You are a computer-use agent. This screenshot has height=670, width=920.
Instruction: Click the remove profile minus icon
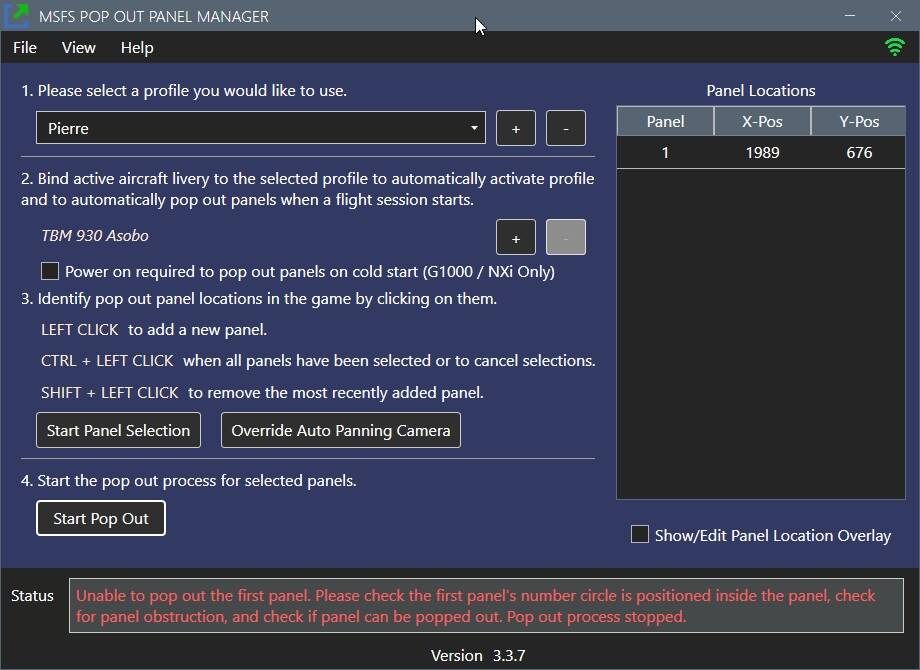tap(566, 128)
